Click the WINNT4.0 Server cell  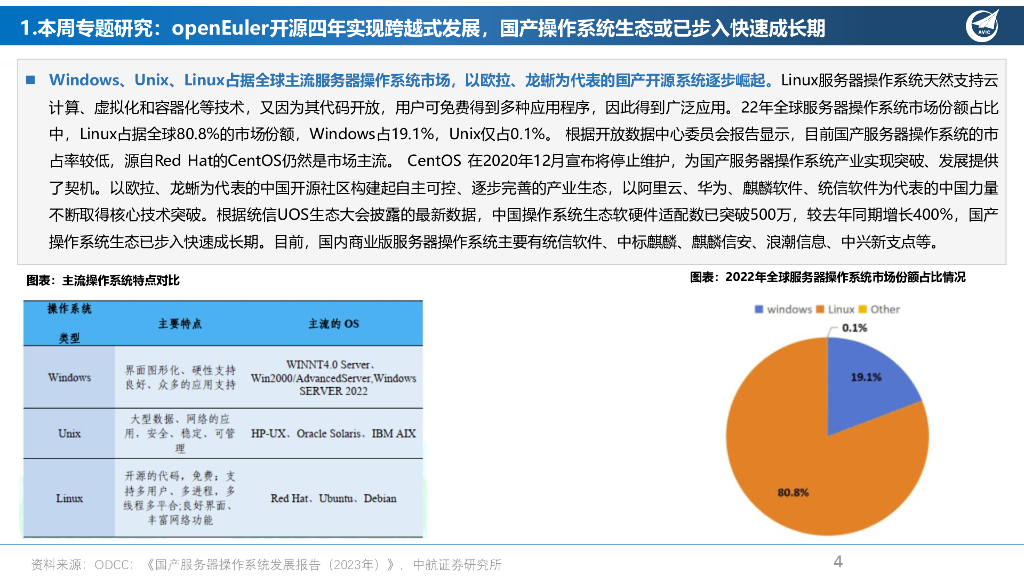tap(334, 377)
